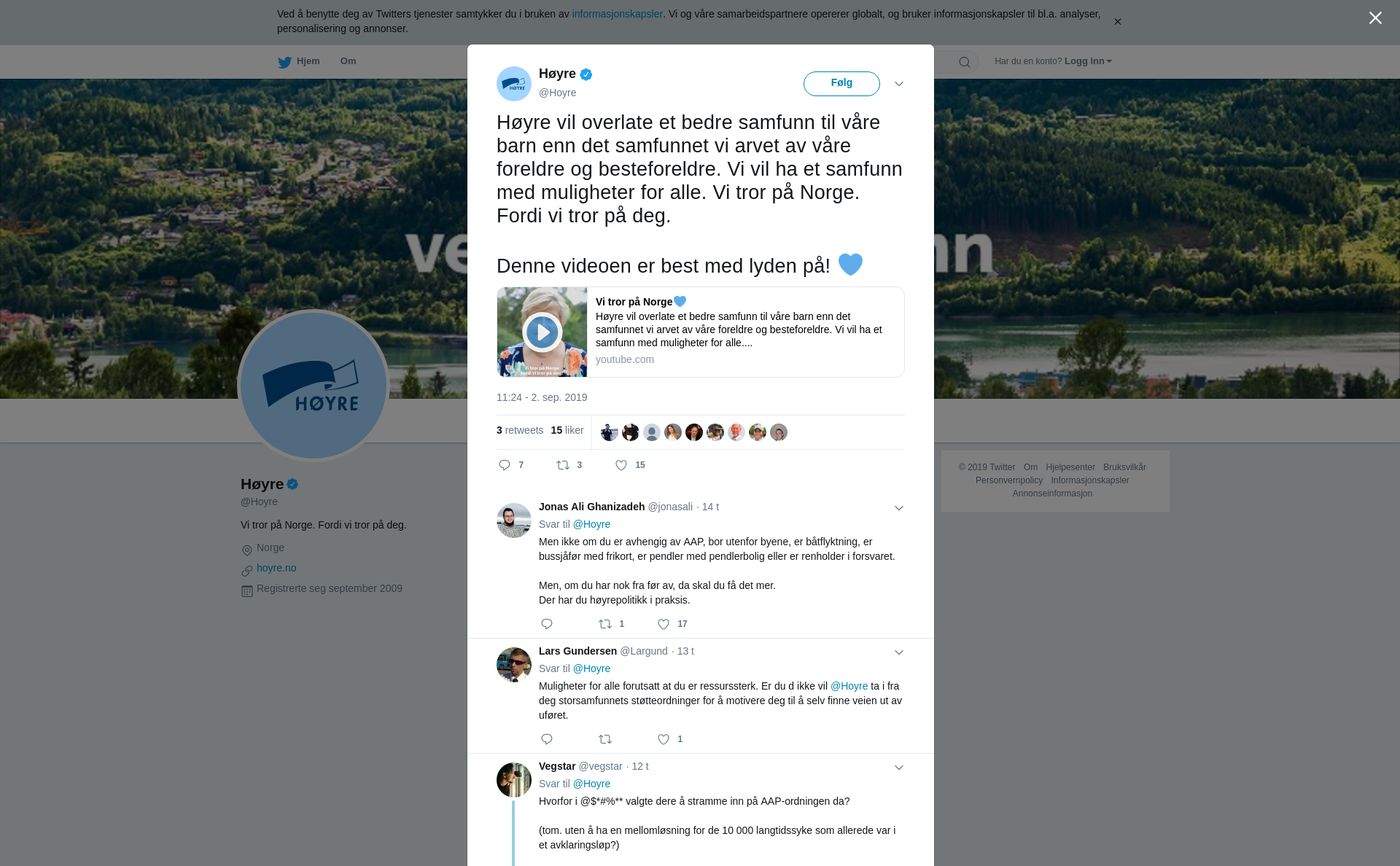Open more options chevron beside Følg
1400x866 pixels.
(899, 84)
